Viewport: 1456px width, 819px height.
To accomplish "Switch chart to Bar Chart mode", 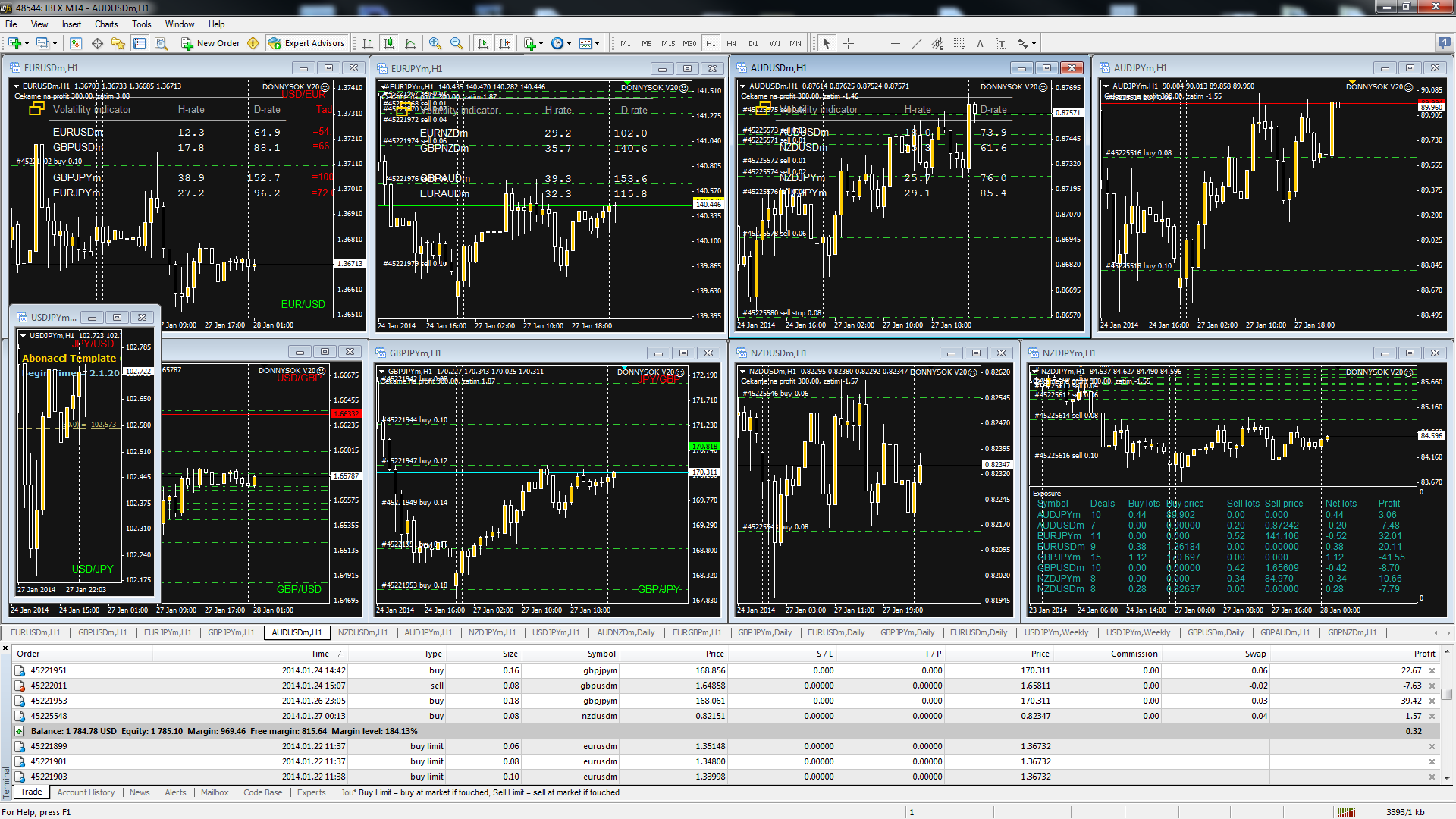I will 368,43.
